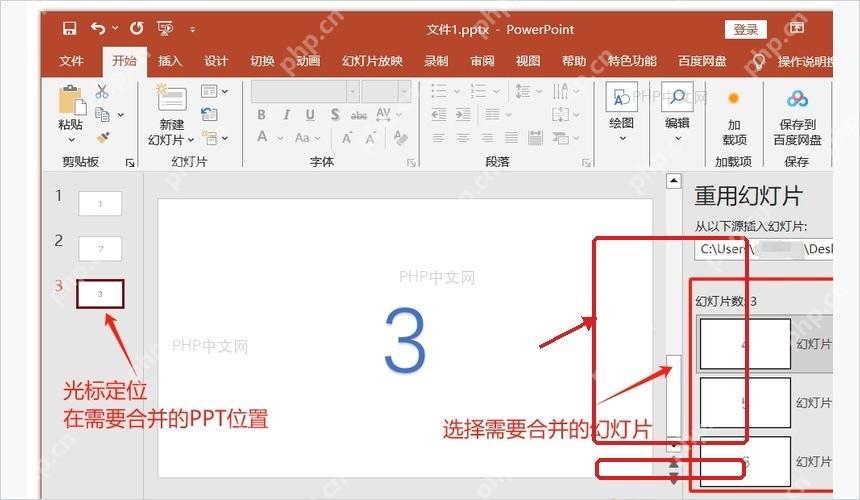Activate the Format Painter brush
Viewport: 860px width, 500px height.
pos(103,137)
